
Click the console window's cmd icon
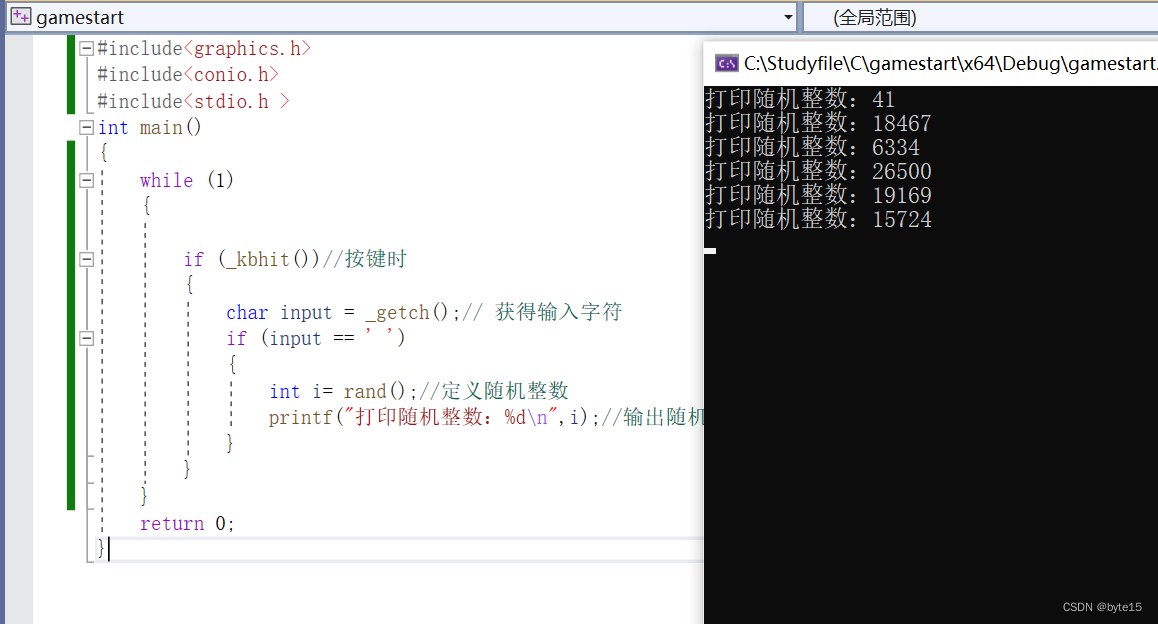tap(727, 64)
